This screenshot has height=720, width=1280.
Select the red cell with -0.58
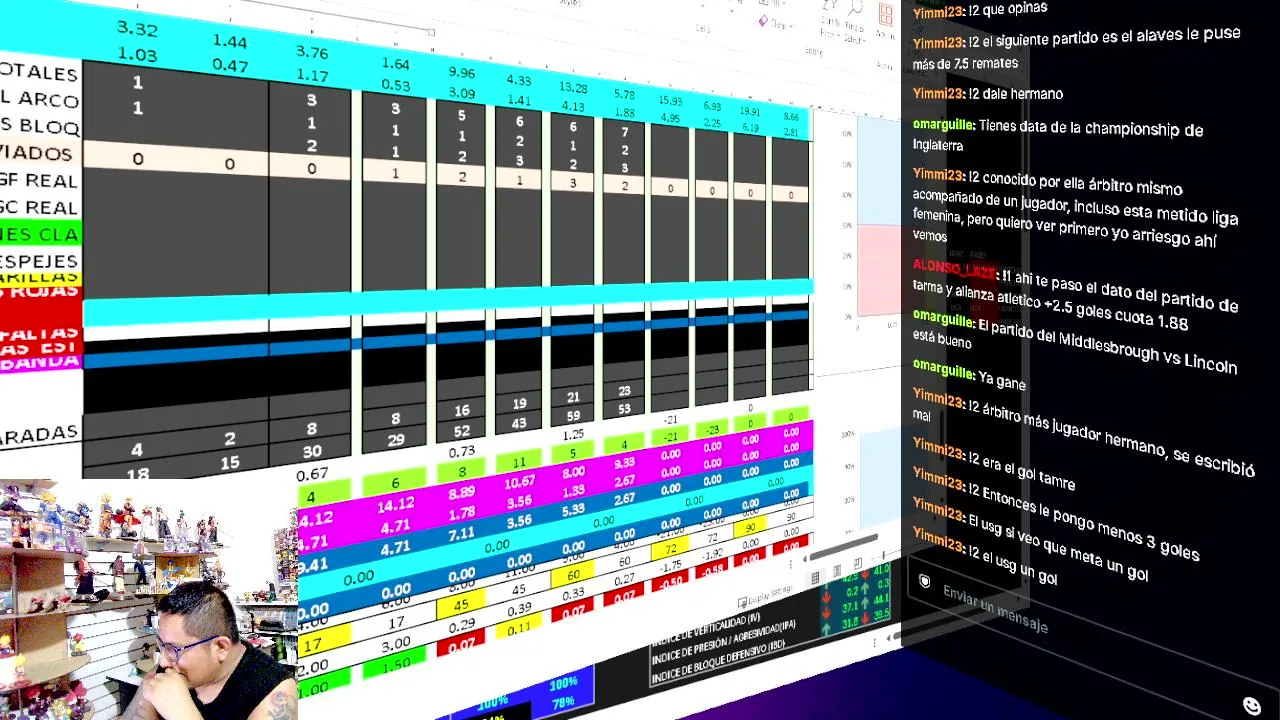(x=711, y=570)
